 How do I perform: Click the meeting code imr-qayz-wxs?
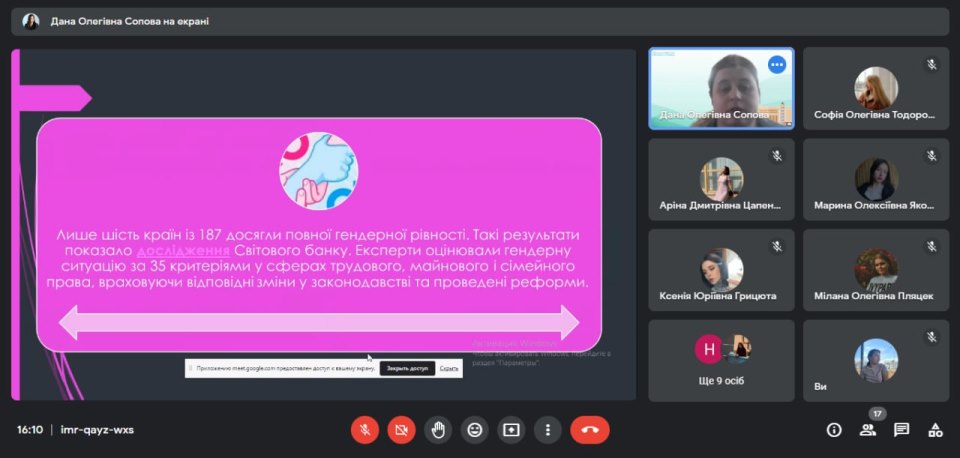tap(97, 430)
